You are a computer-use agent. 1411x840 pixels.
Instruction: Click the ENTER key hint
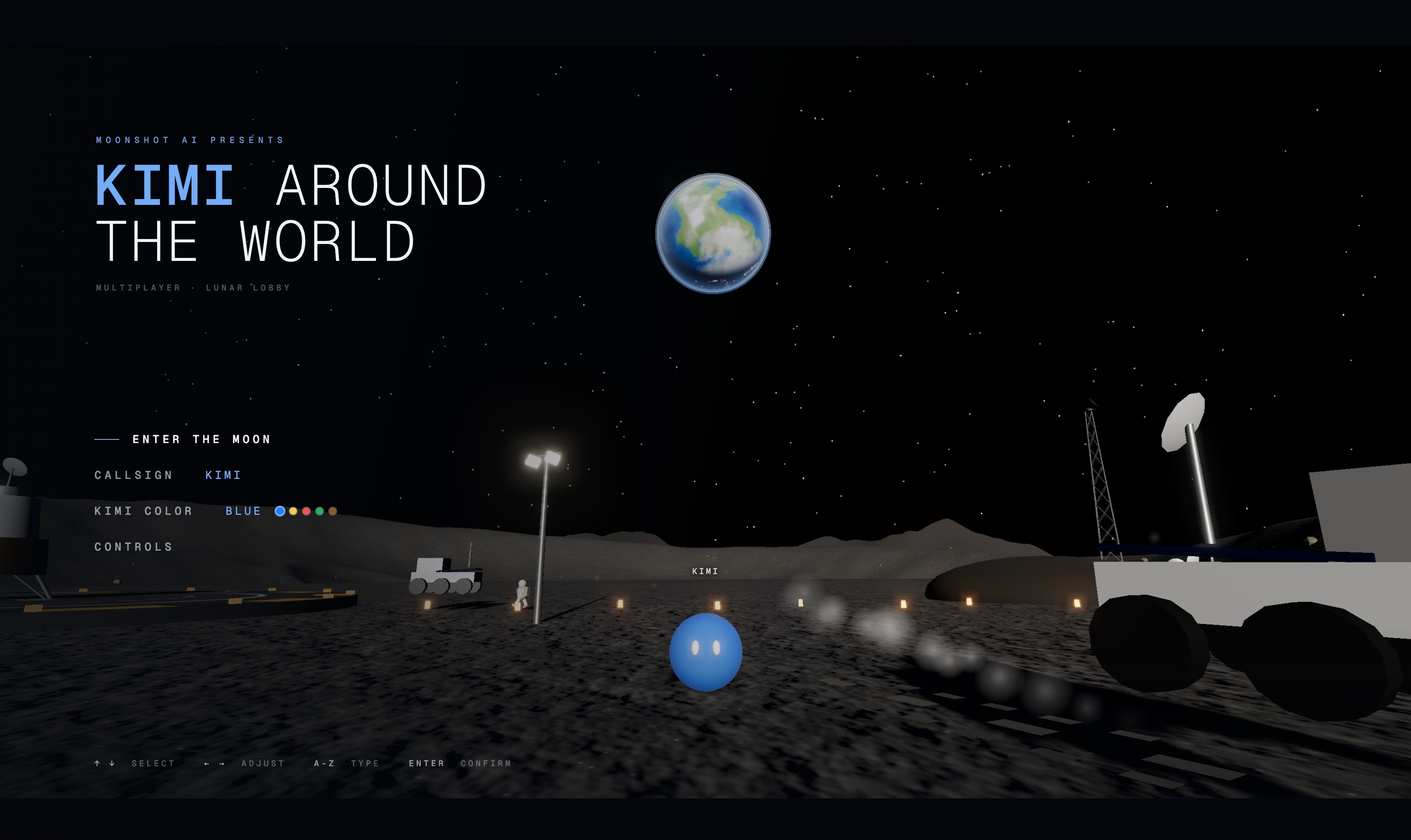426,764
